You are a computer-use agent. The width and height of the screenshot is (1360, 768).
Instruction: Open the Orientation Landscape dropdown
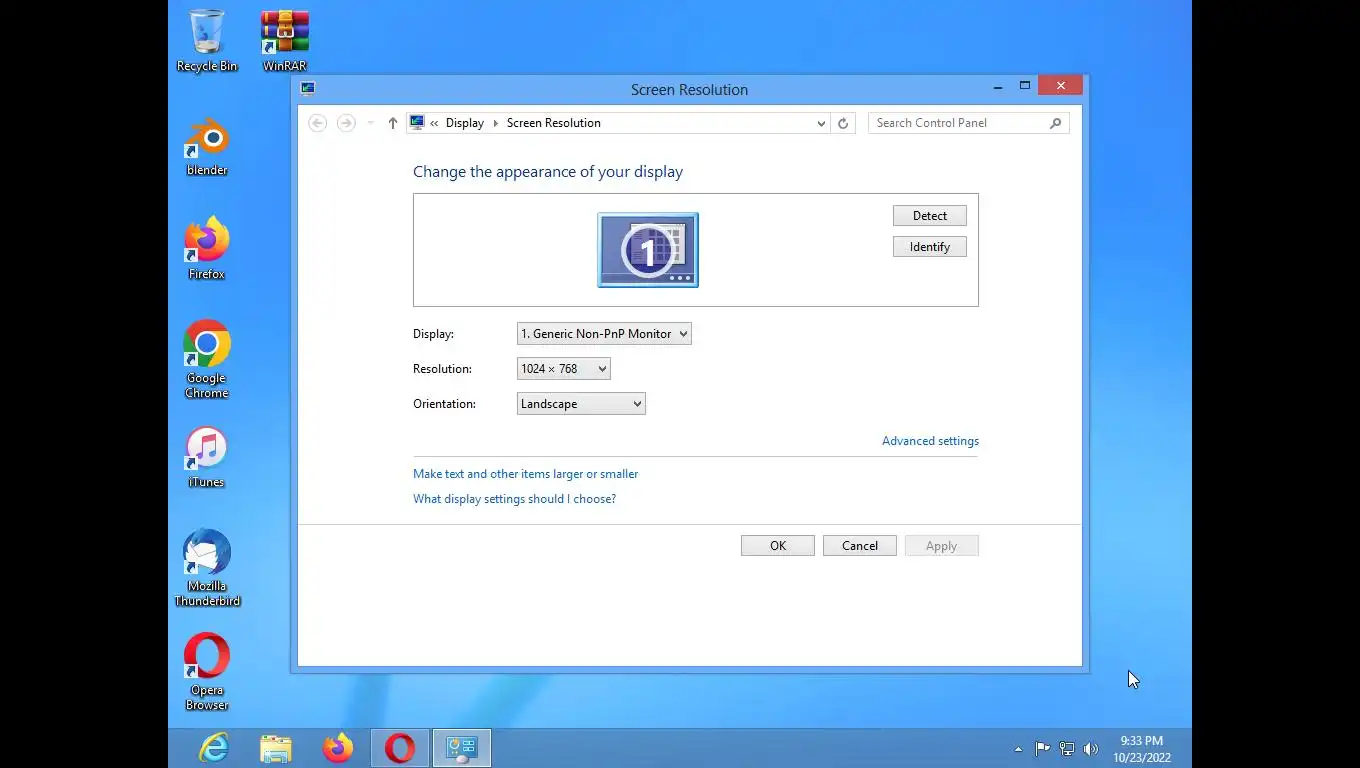(581, 404)
